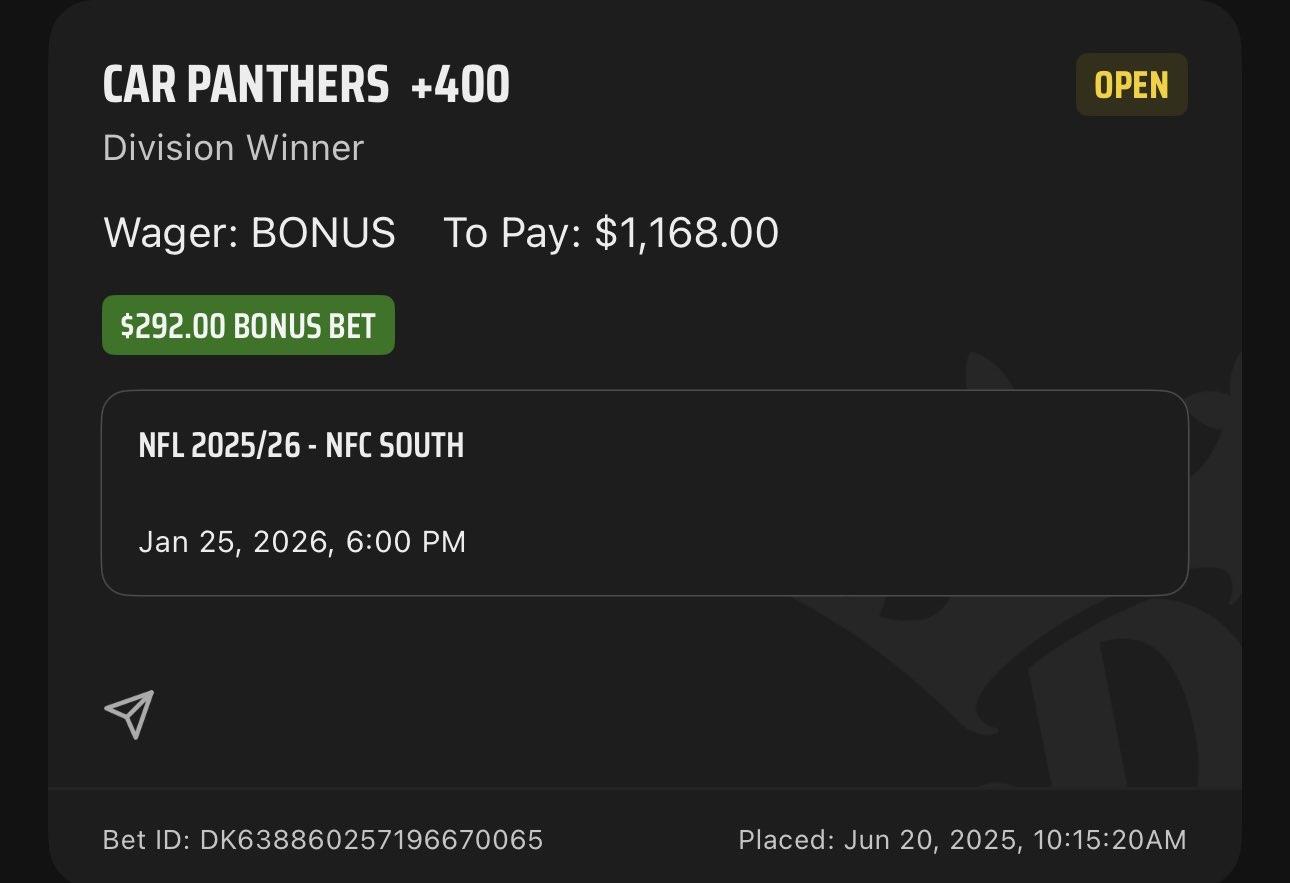The height and width of the screenshot is (883, 1290).
Task: Tap the share paper-plane icon
Action: click(129, 714)
